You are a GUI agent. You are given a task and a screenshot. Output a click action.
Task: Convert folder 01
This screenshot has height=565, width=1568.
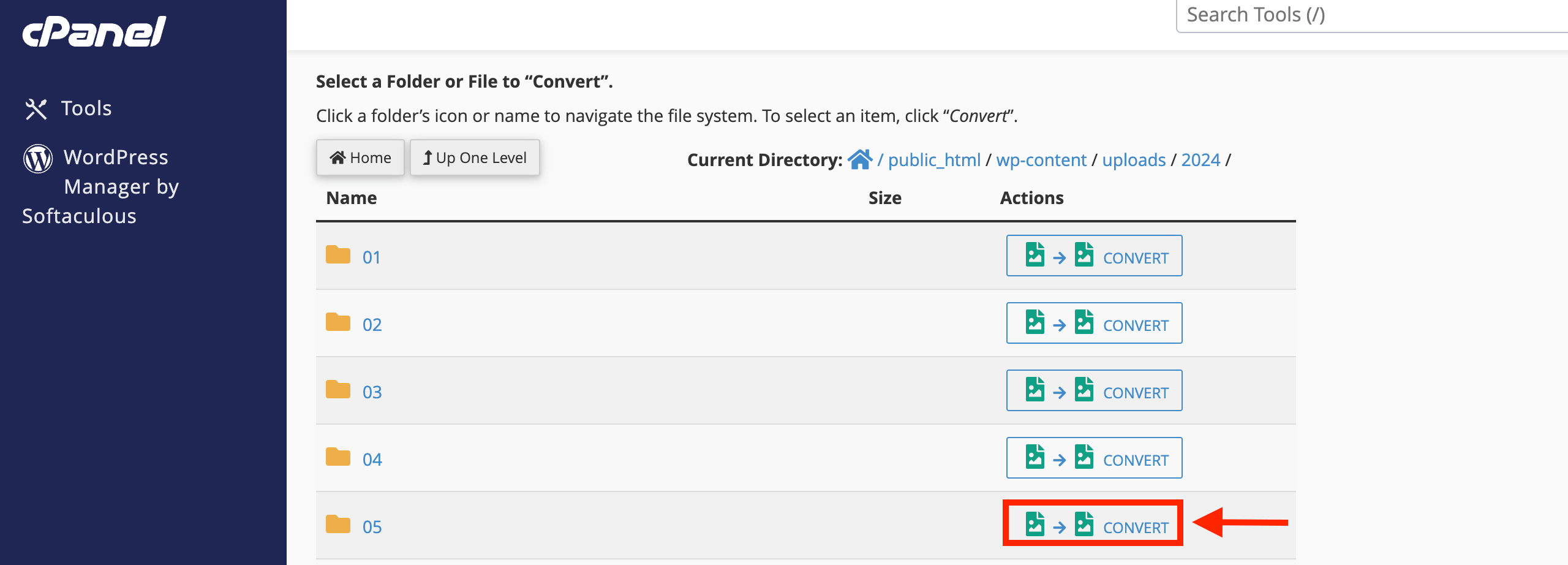[1094, 256]
